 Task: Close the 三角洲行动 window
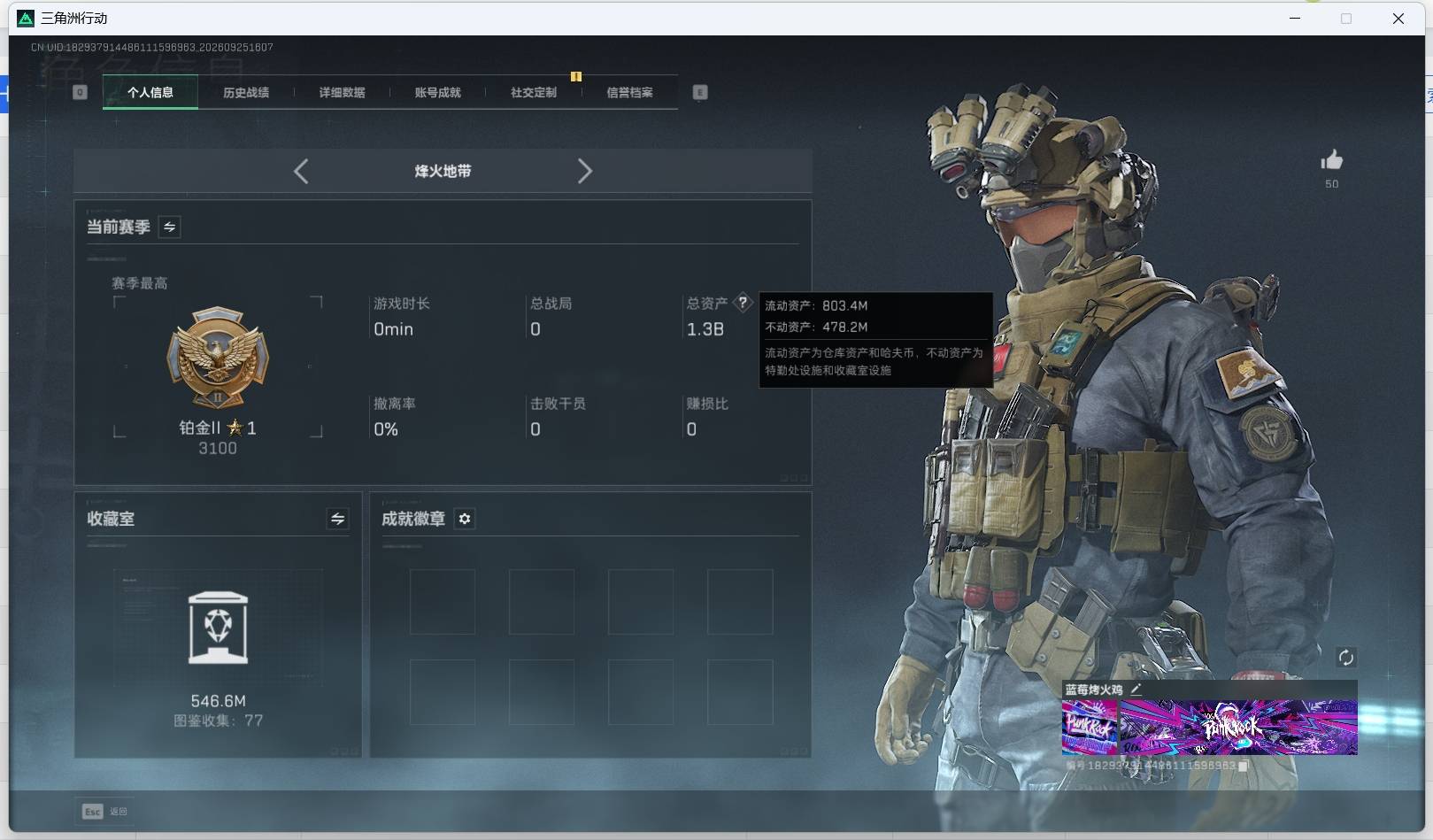click(x=1398, y=19)
